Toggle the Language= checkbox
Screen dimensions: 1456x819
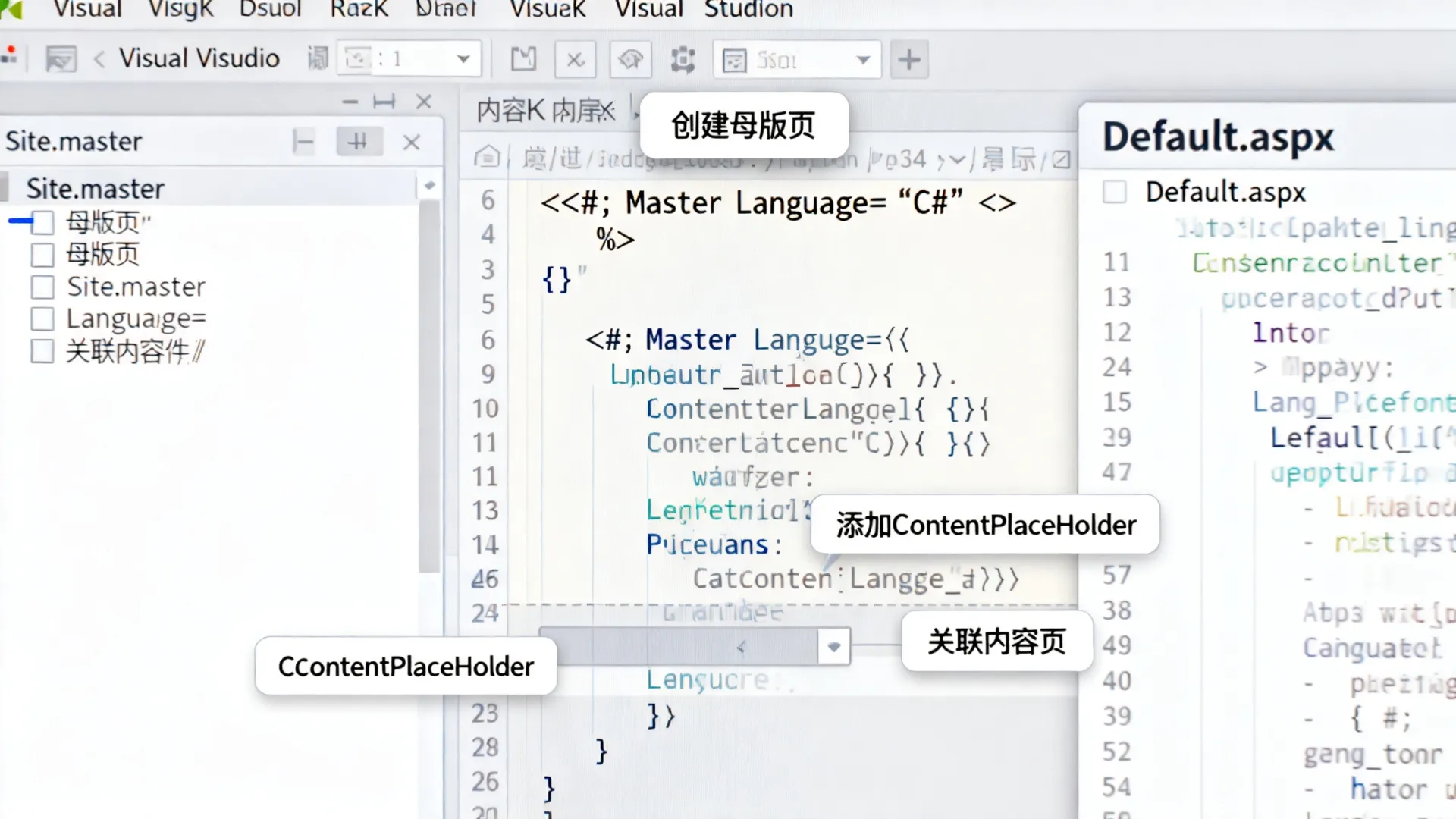42,318
